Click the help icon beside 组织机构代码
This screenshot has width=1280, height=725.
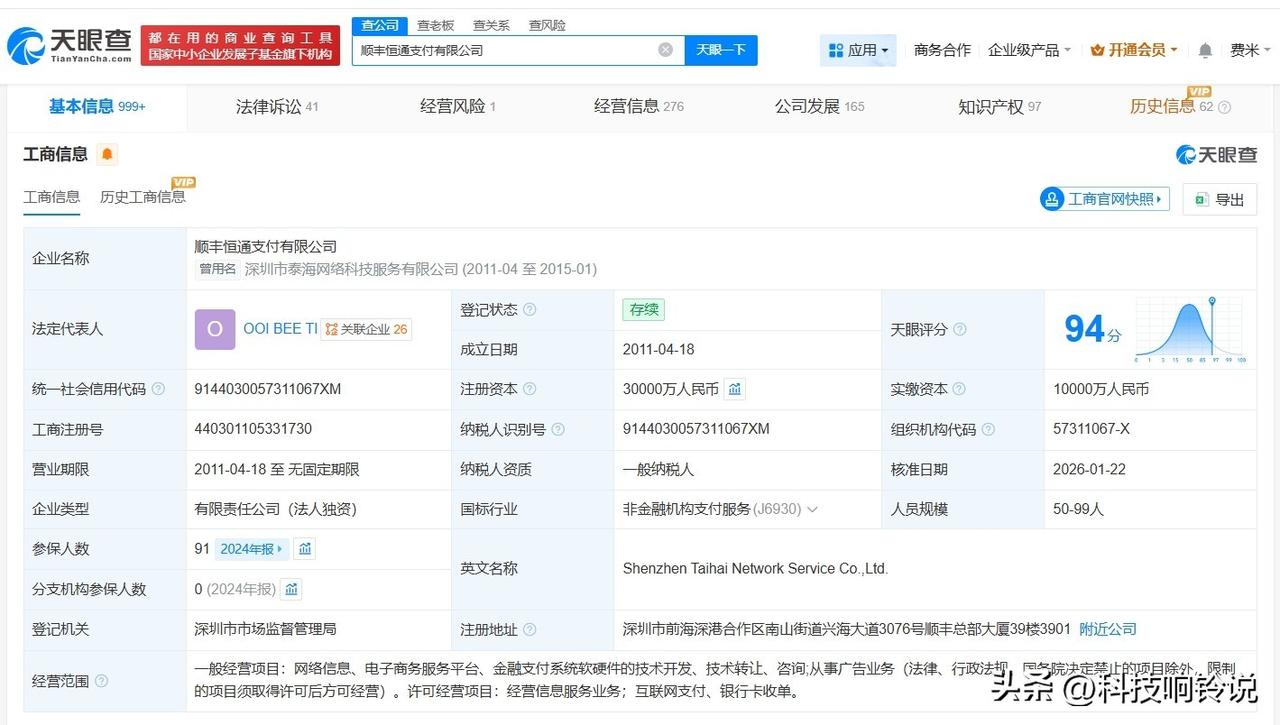(988, 429)
